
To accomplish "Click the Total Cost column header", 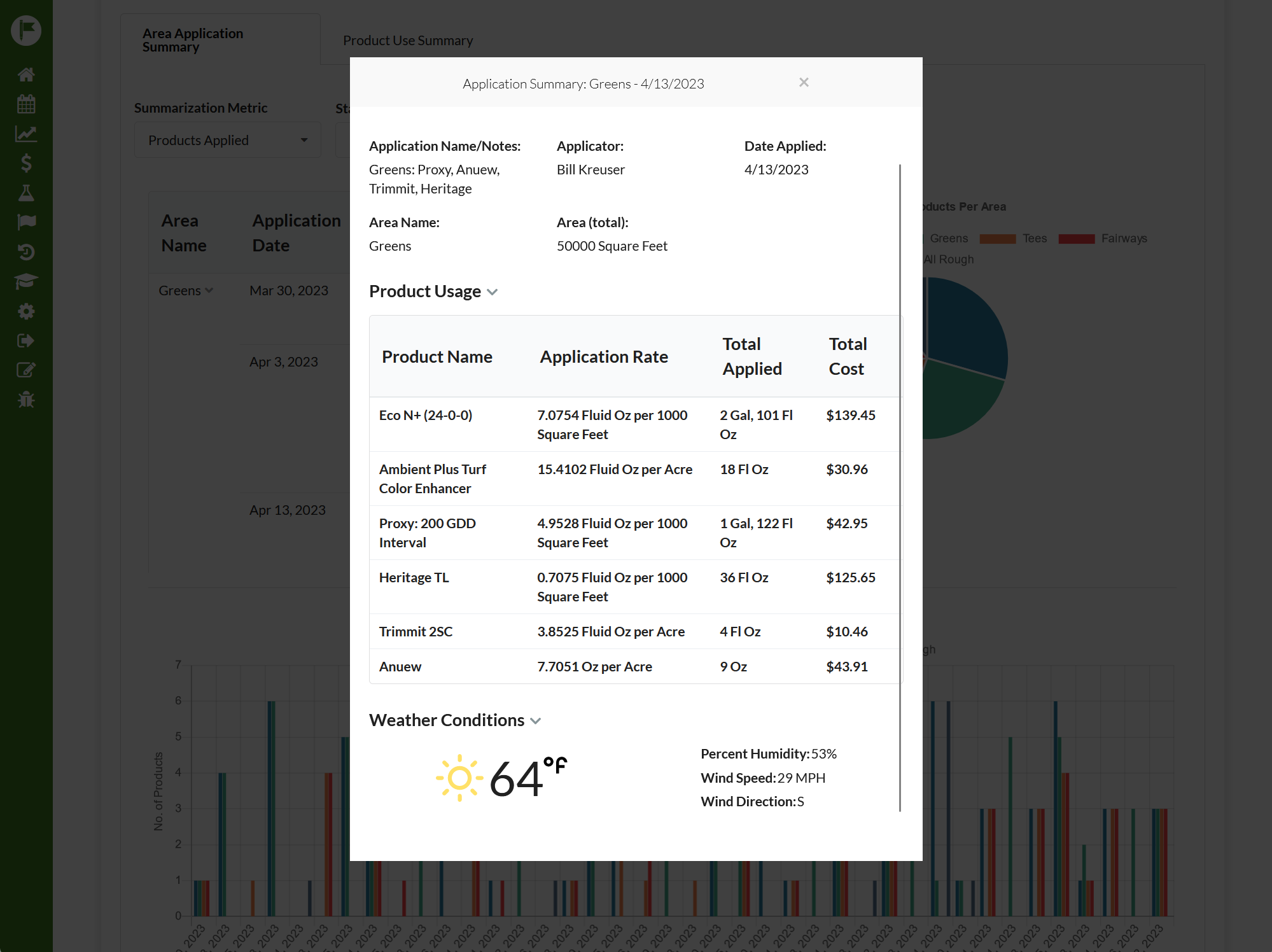I will [848, 356].
